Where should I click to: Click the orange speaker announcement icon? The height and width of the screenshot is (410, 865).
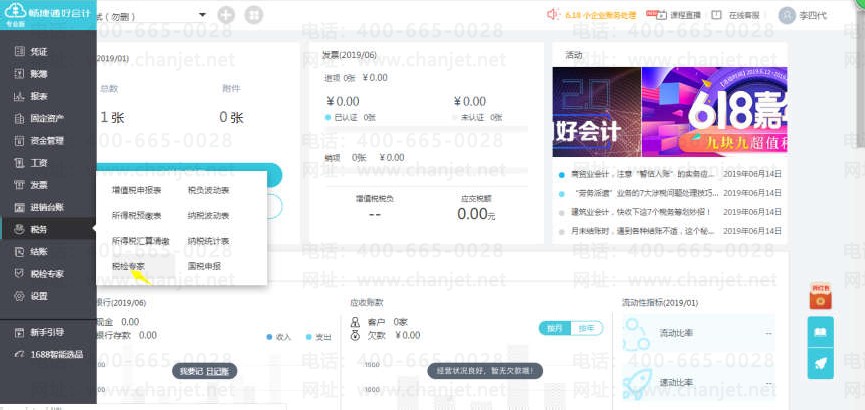553,14
